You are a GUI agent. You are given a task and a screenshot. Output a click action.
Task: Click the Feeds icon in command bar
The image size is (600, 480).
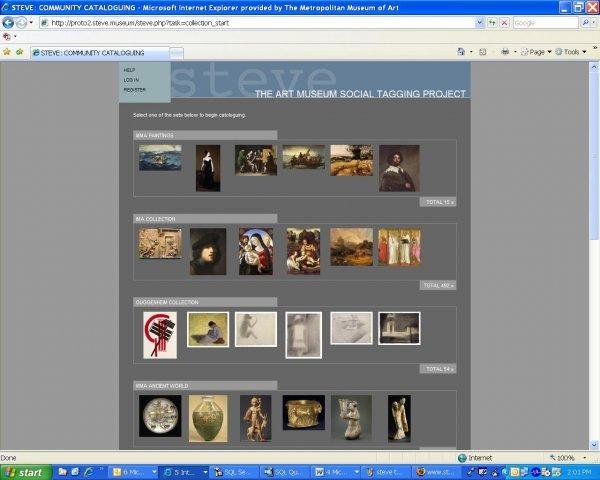coord(483,52)
